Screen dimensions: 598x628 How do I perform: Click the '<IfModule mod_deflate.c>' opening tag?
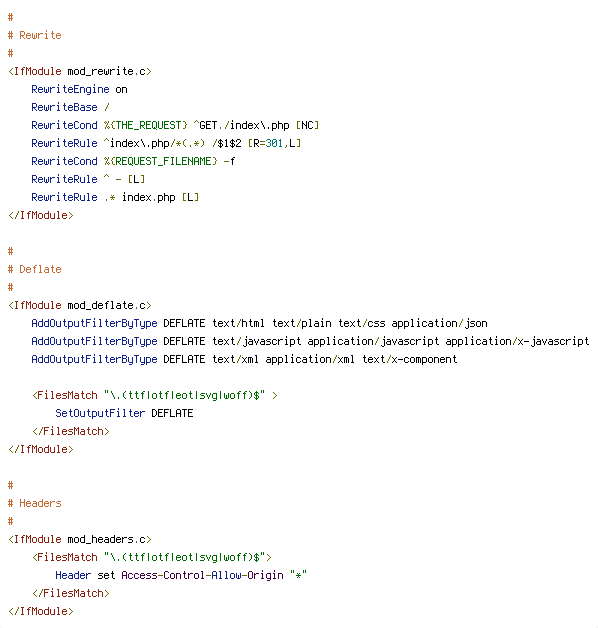pos(80,305)
